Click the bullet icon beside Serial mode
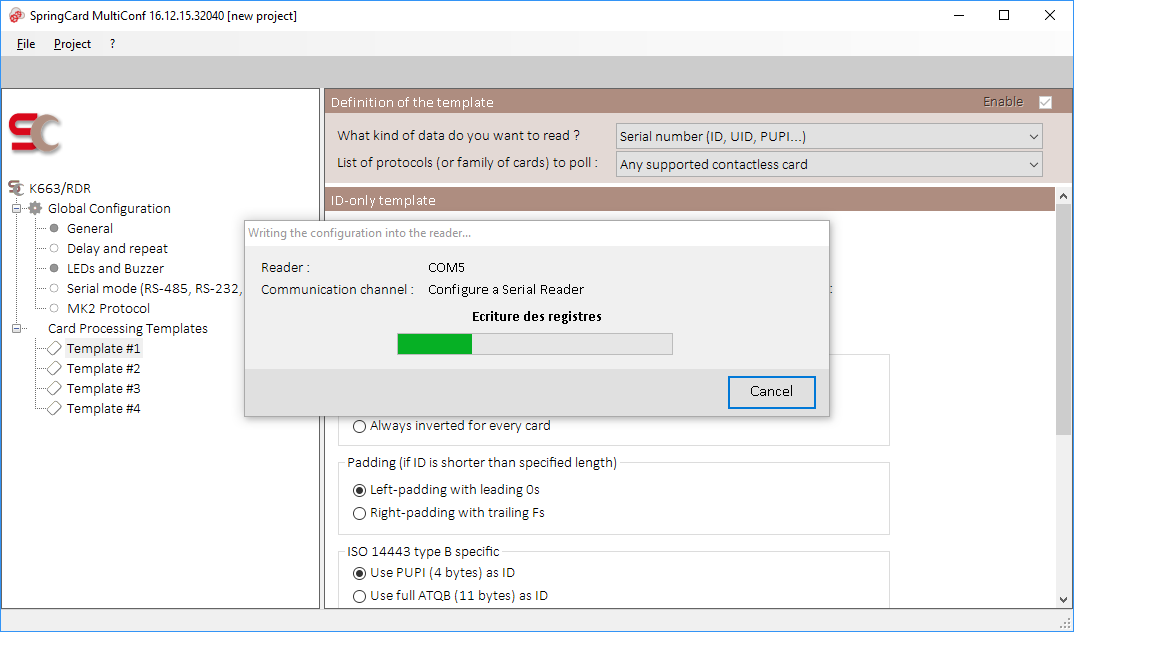Screen dimensions: 1152x648 [54, 288]
